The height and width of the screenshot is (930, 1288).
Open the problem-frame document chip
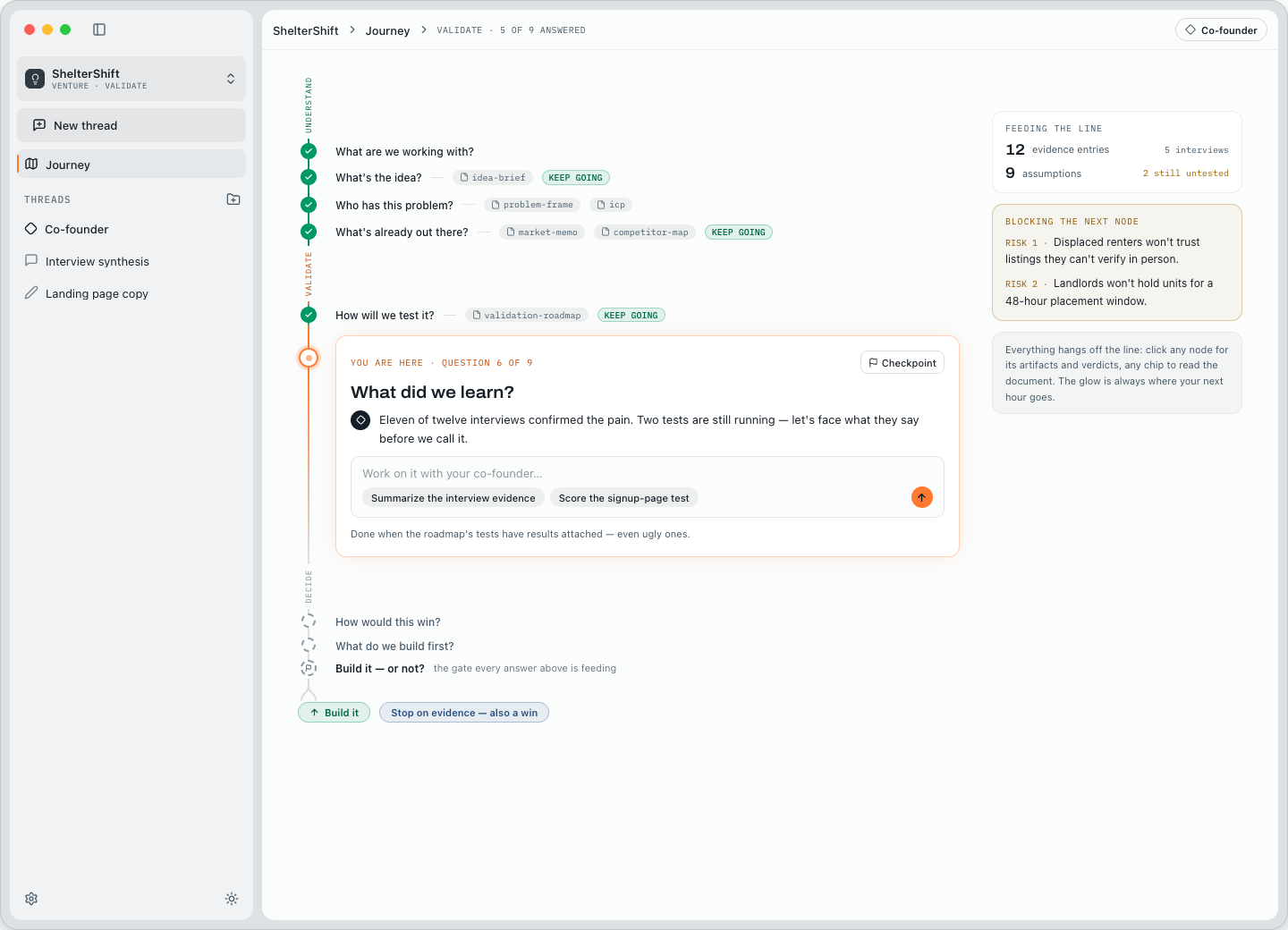[x=532, y=205]
